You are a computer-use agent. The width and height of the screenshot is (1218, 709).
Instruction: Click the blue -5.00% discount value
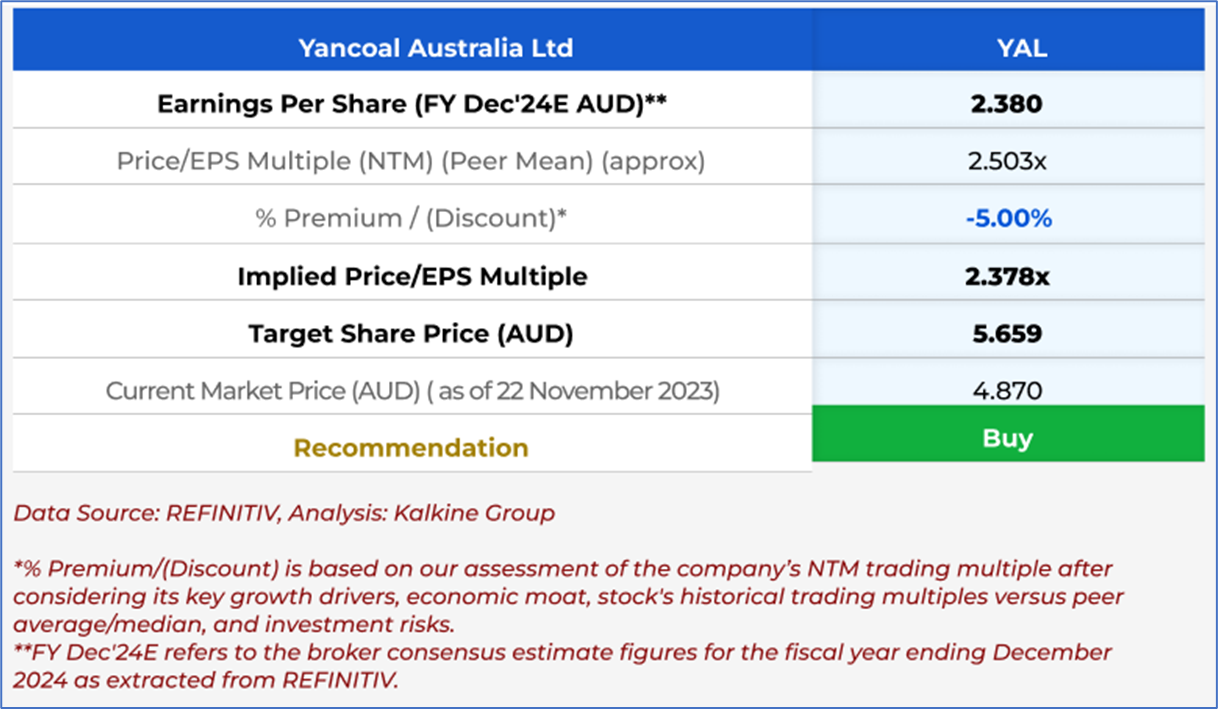pyautogui.click(x=1008, y=218)
